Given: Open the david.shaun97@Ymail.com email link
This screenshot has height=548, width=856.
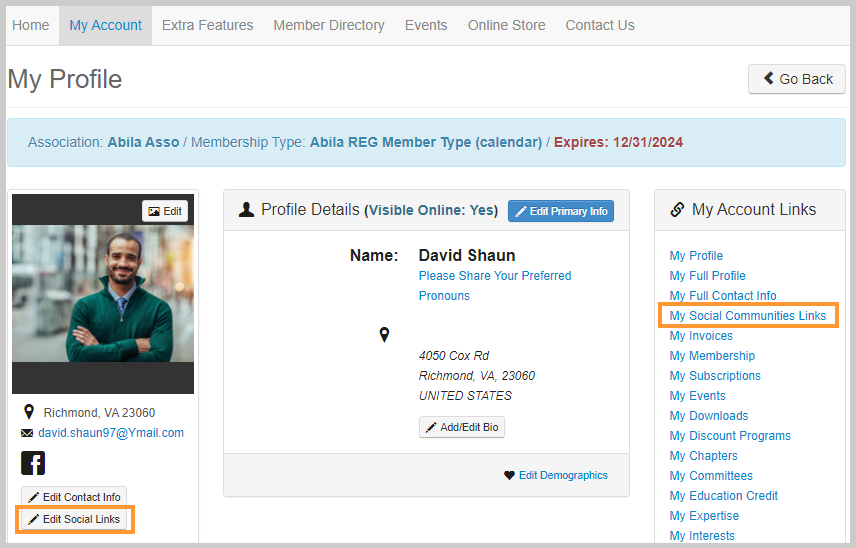Looking at the screenshot, I should [111, 433].
